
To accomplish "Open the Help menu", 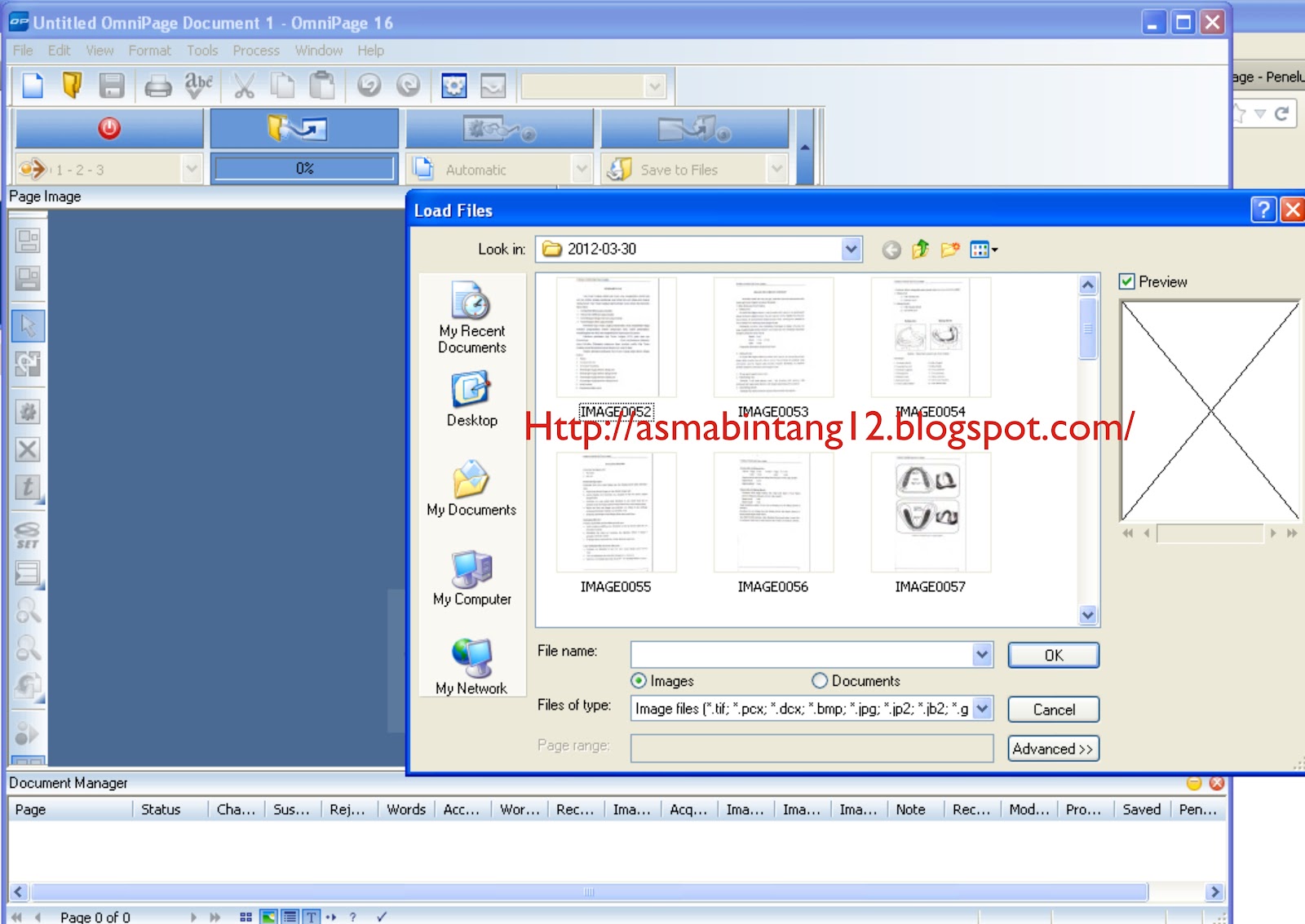I will point(370,51).
